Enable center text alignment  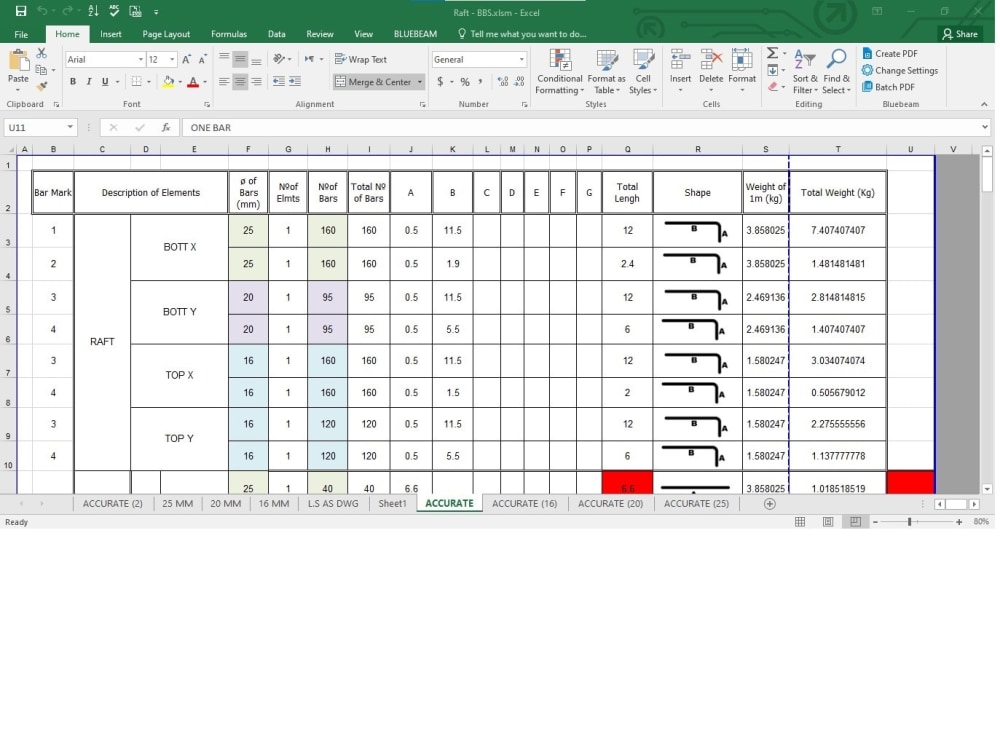point(238,81)
